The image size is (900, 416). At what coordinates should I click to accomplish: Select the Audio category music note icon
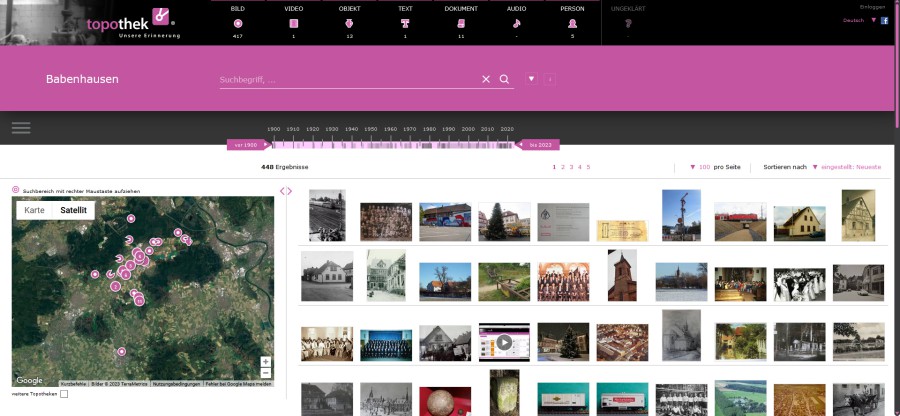tap(516, 22)
